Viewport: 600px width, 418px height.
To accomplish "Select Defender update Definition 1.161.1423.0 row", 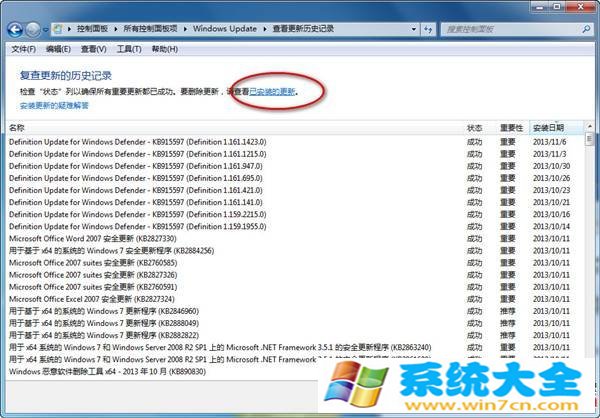I will pos(295,142).
